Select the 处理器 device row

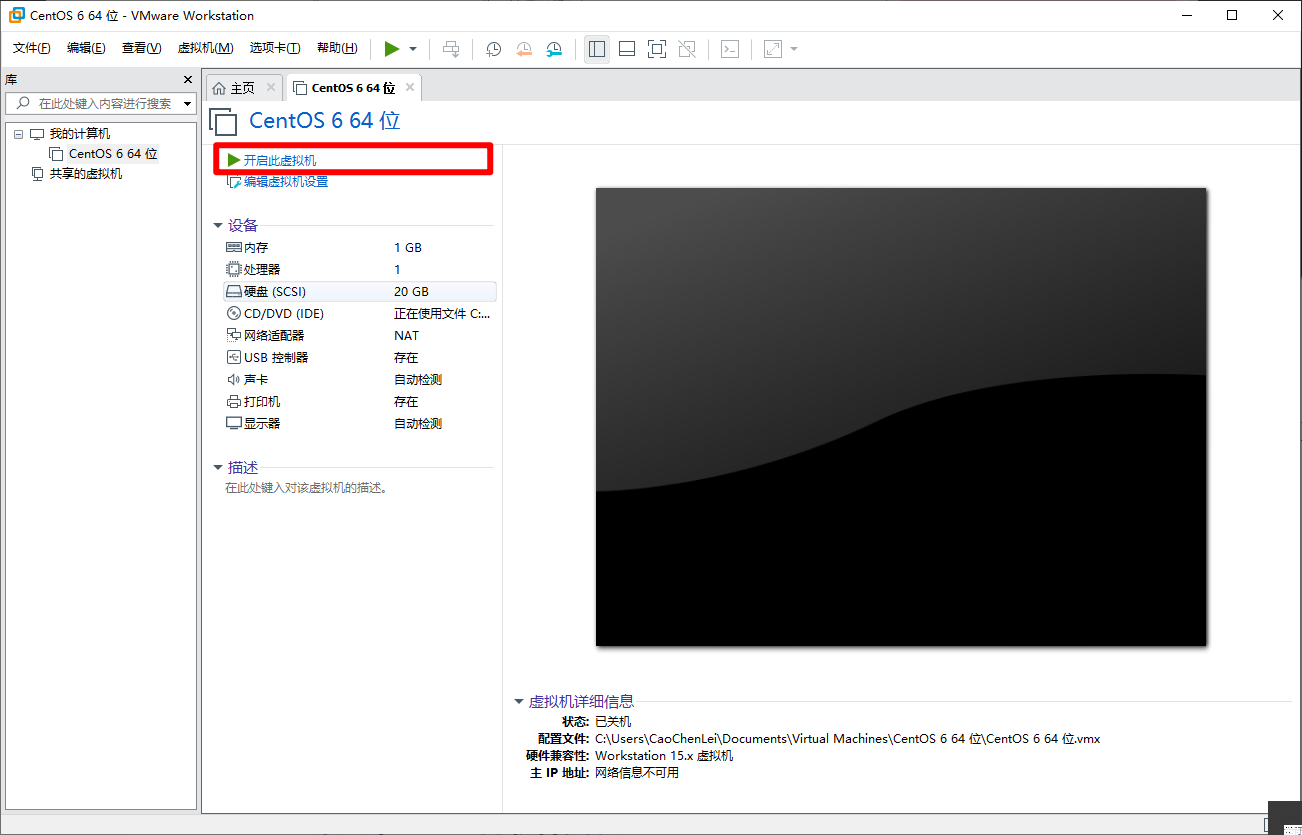coord(359,270)
